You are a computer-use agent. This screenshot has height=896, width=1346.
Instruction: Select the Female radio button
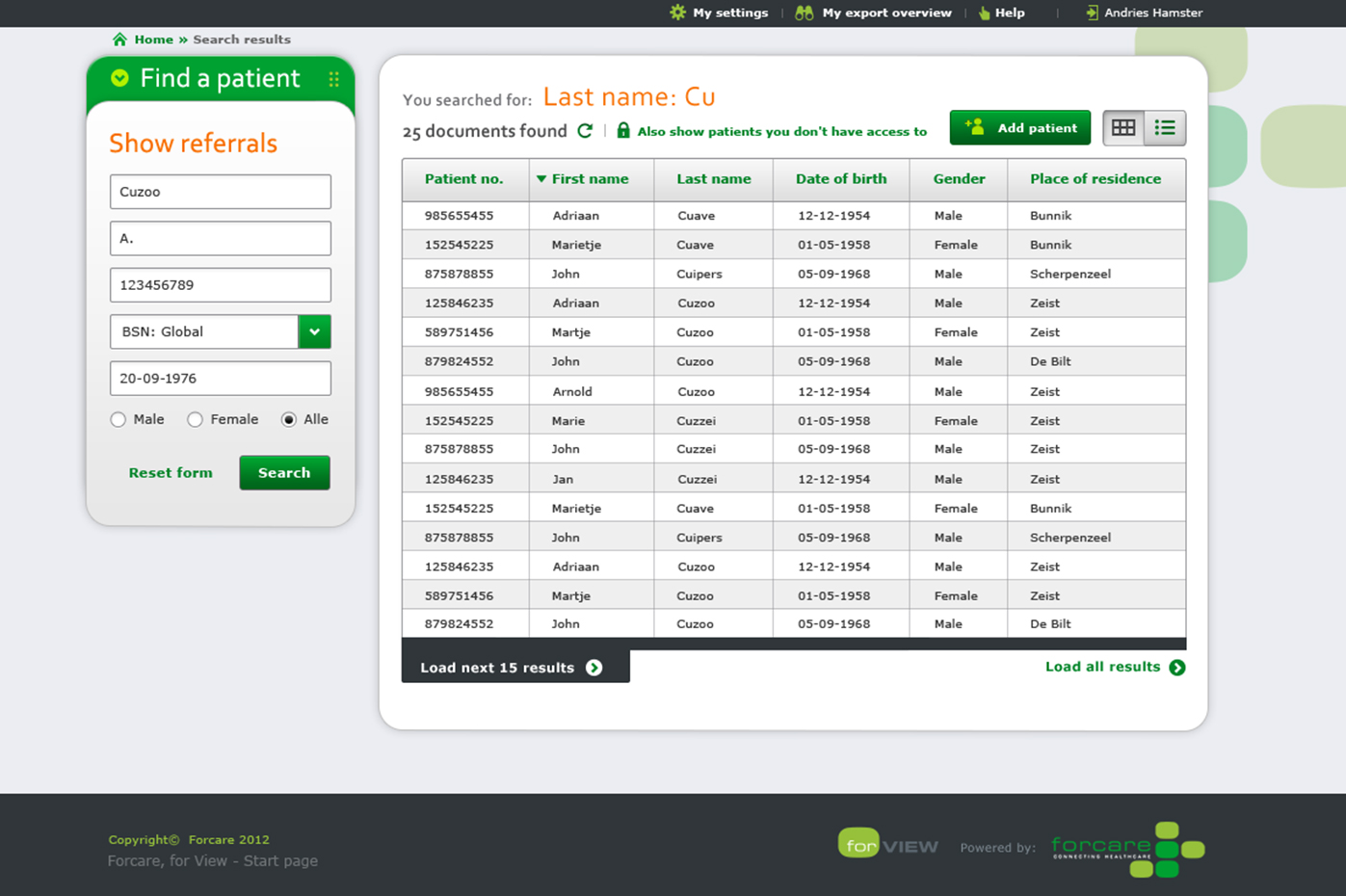click(196, 419)
